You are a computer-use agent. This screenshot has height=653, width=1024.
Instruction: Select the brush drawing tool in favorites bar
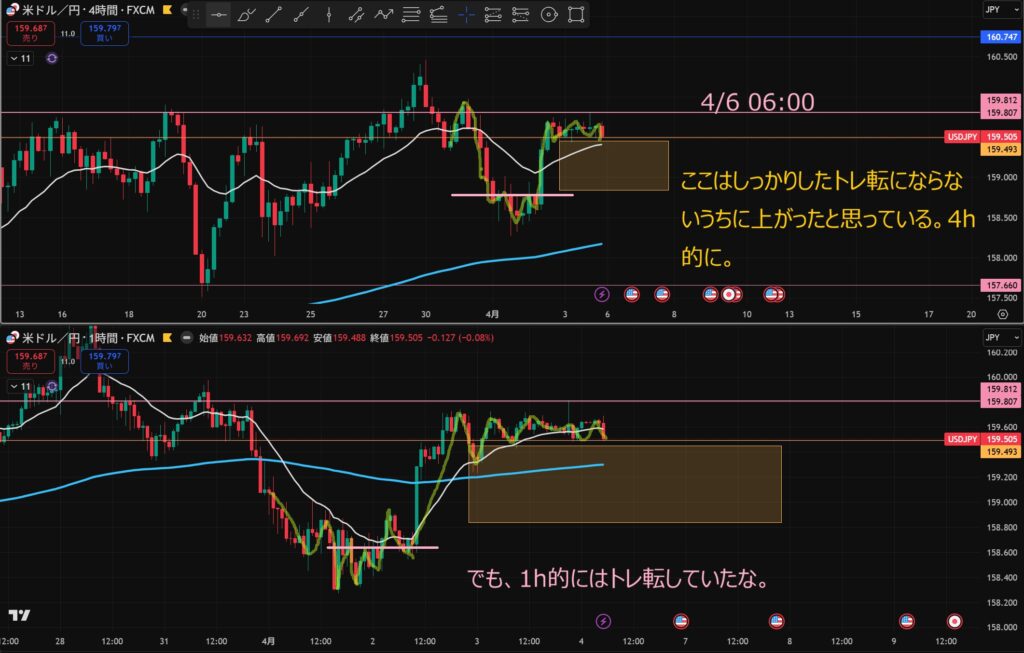(246, 15)
